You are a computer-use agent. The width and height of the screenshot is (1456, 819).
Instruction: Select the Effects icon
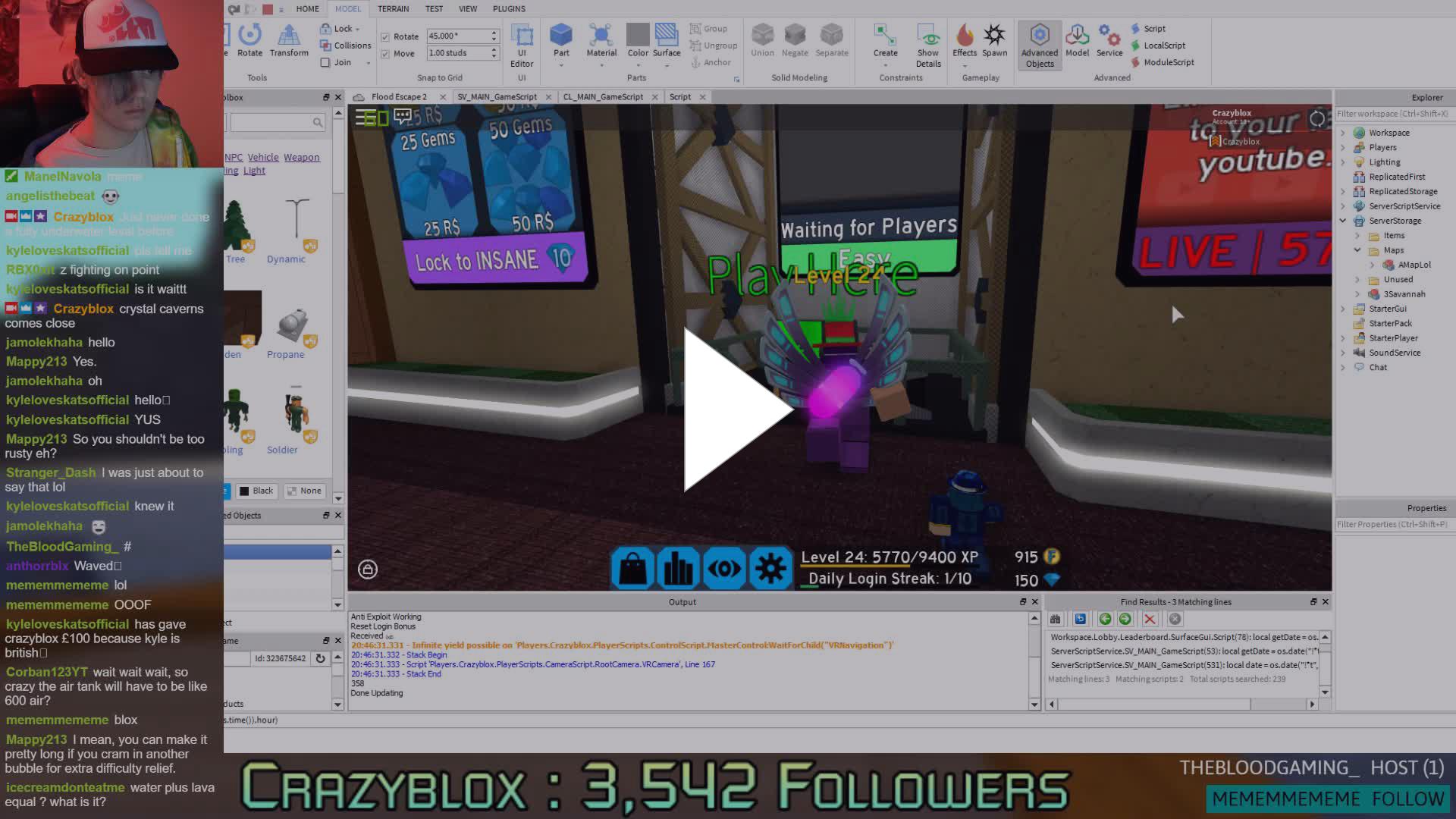pos(964,42)
